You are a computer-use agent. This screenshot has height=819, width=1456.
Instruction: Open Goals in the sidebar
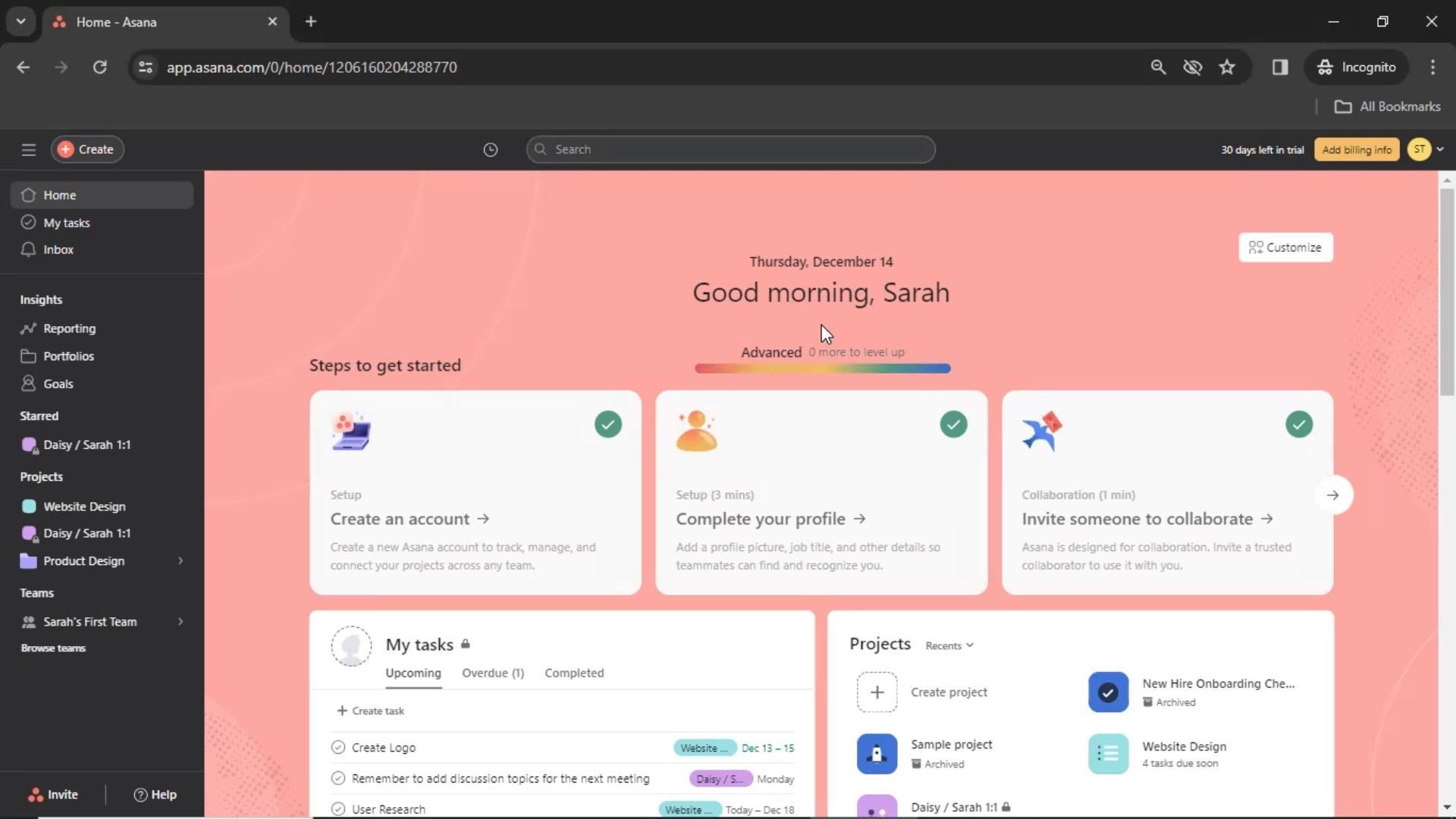tap(58, 384)
